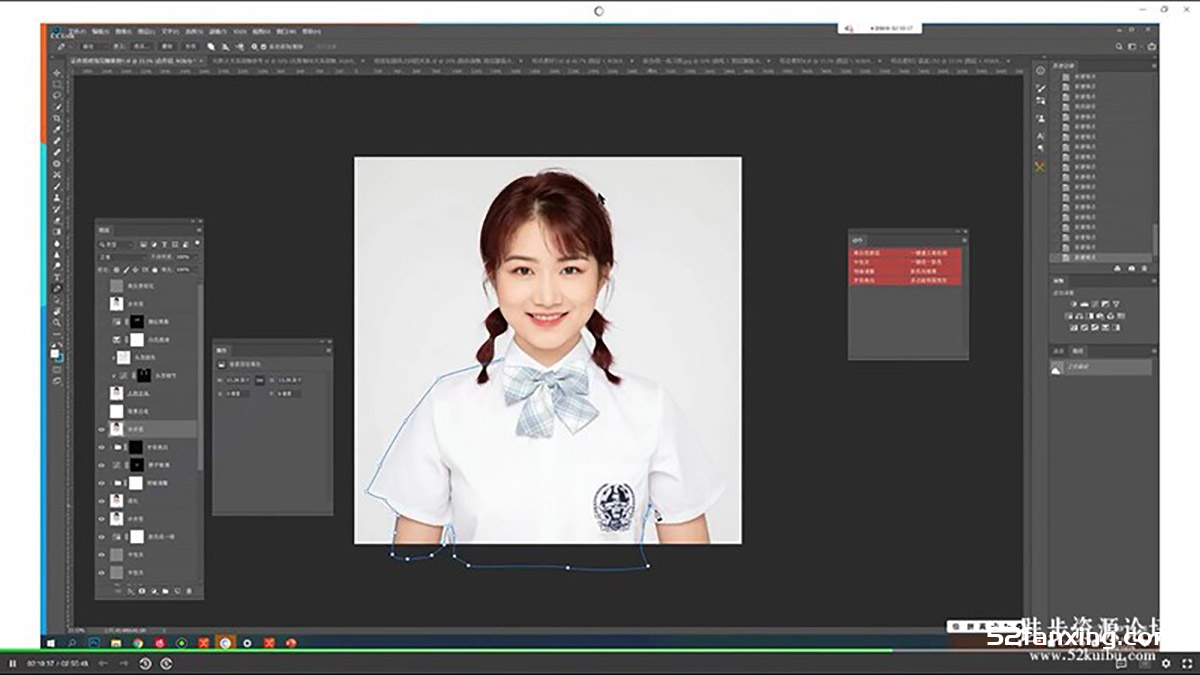The height and width of the screenshot is (675, 1200).
Task: Hide the visible group with the white mask
Action: 101,483
